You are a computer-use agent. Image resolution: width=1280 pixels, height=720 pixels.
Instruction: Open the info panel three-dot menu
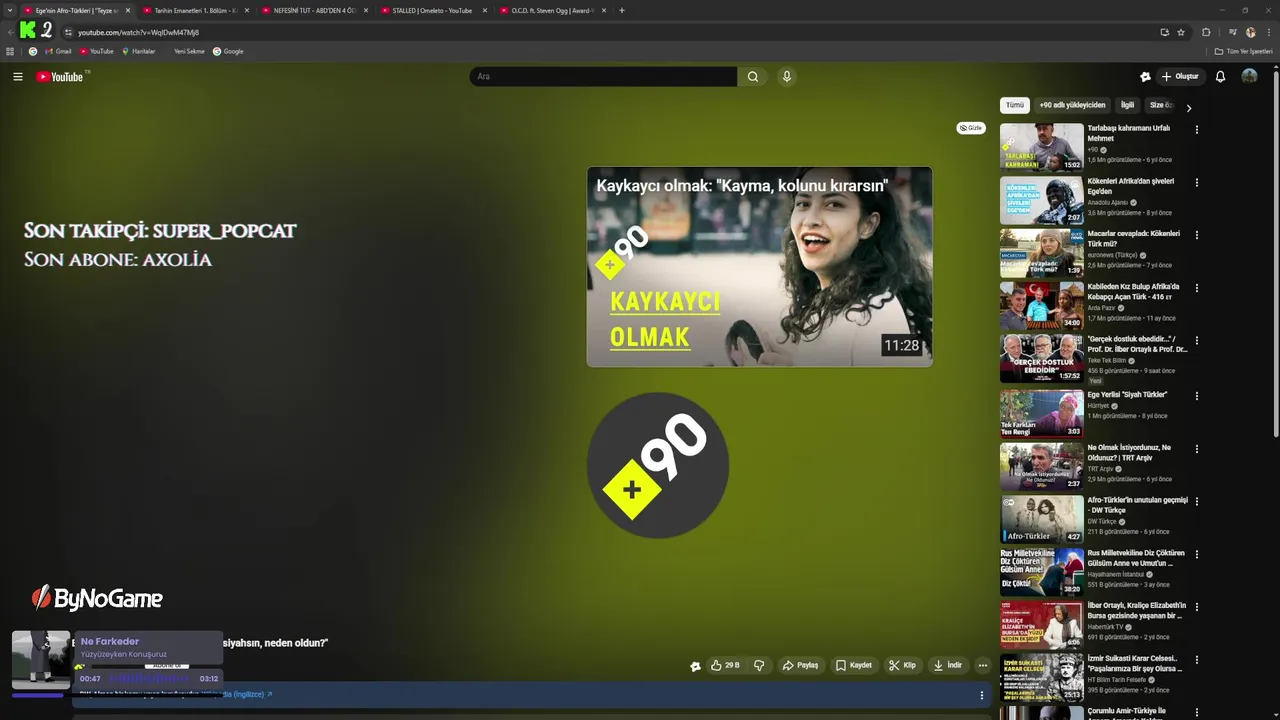981,695
